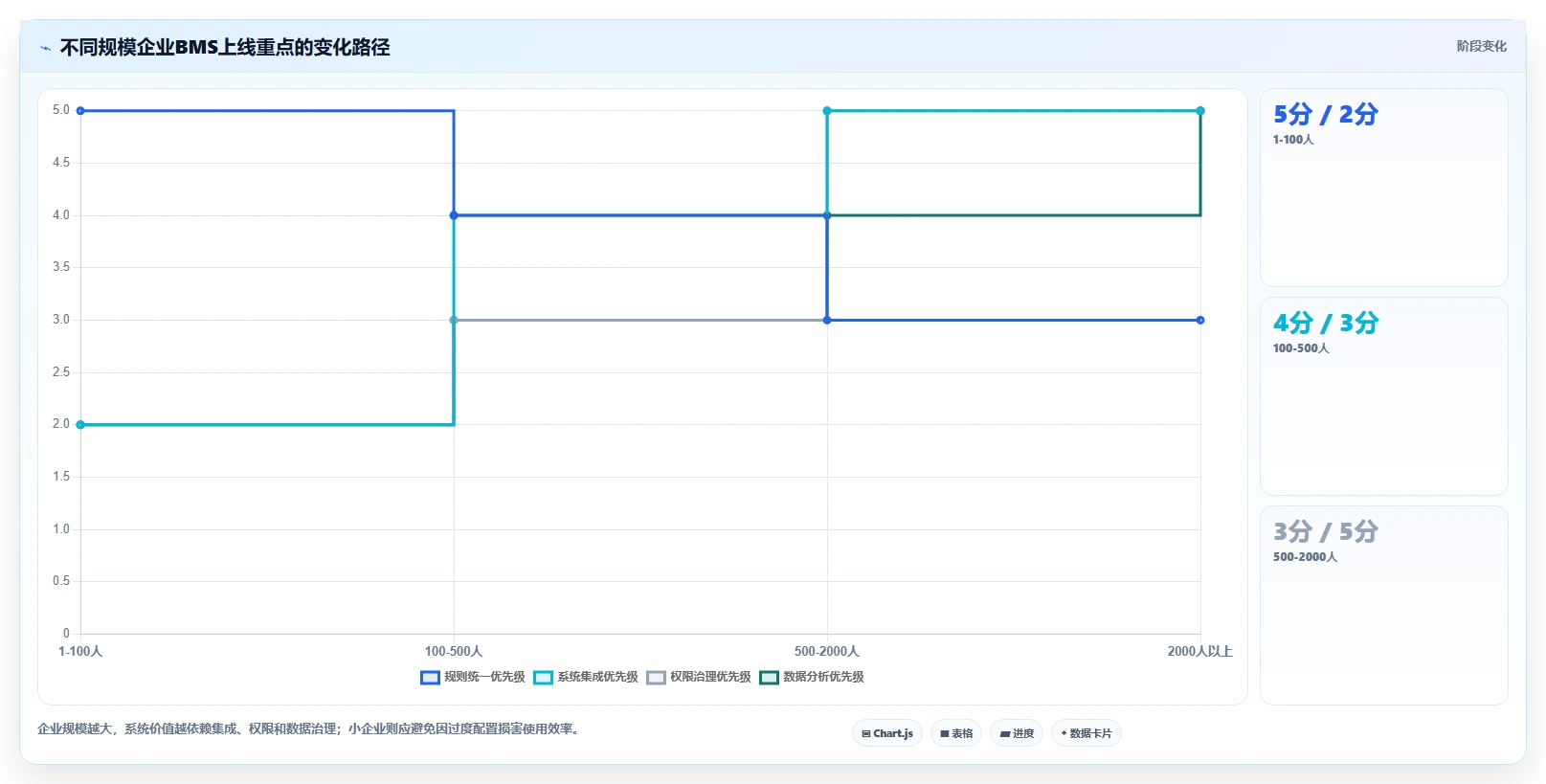The image size is (1546, 784).
Task: Click the cyan data point at 2000人以上, value 5.0
Action: click(1200, 111)
